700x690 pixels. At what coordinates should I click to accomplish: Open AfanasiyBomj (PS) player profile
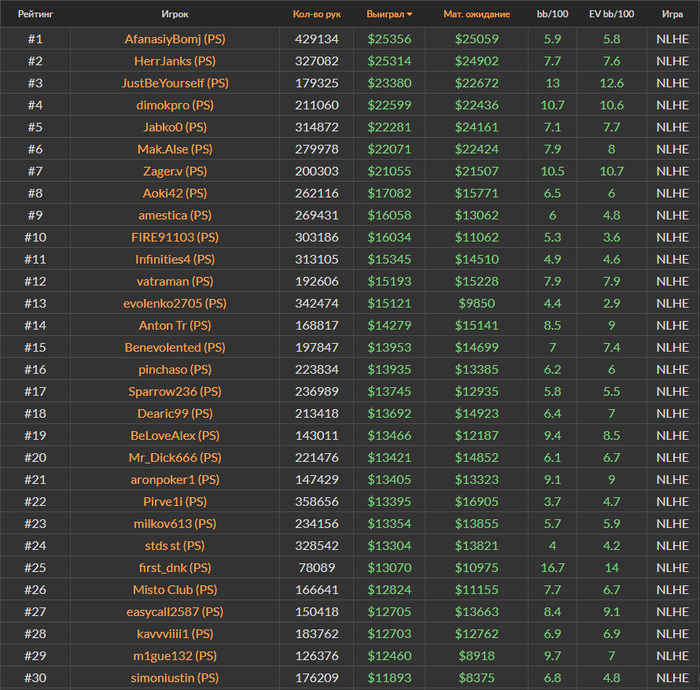[x=175, y=39]
